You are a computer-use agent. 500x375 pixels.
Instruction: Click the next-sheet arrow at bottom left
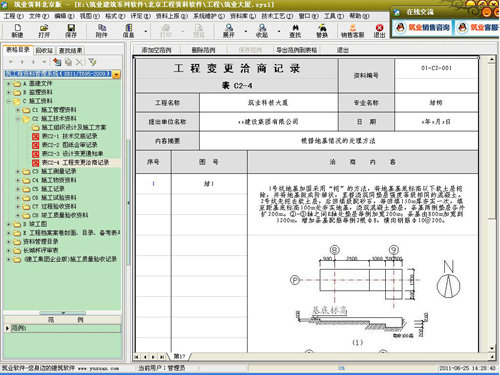point(153,357)
